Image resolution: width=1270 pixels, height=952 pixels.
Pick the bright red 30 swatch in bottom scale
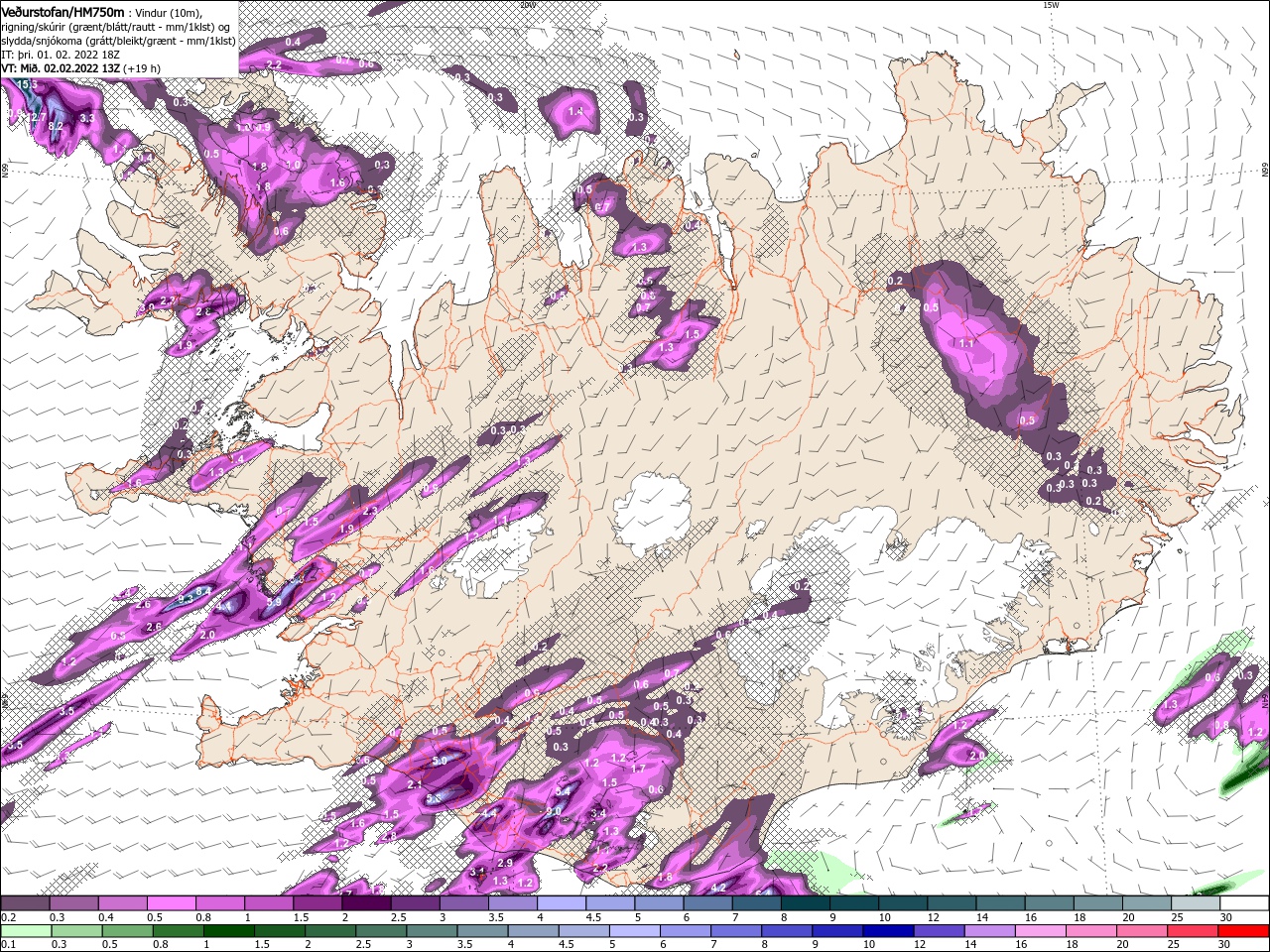click(x=1244, y=931)
